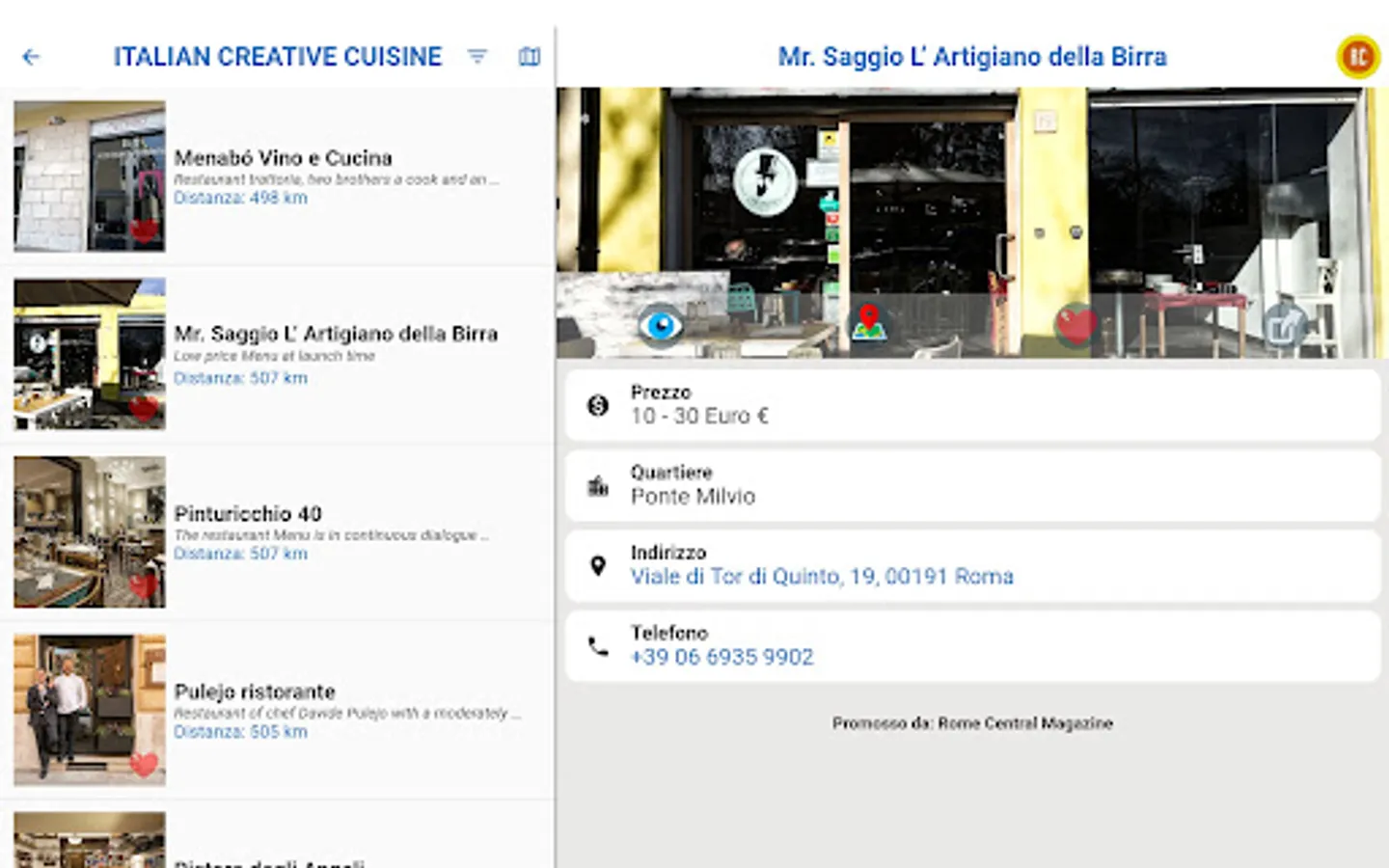Toggle favorite heart on Pulejo ristorante

click(144, 764)
